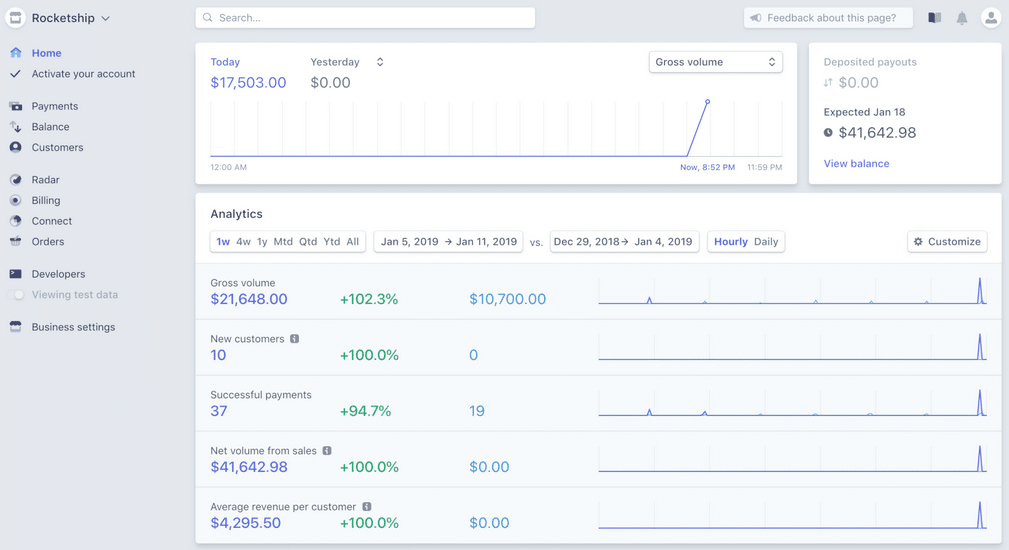This screenshot has height=550, width=1009.
Task: Click the notifications bell icon
Action: [x=962, y=18]
